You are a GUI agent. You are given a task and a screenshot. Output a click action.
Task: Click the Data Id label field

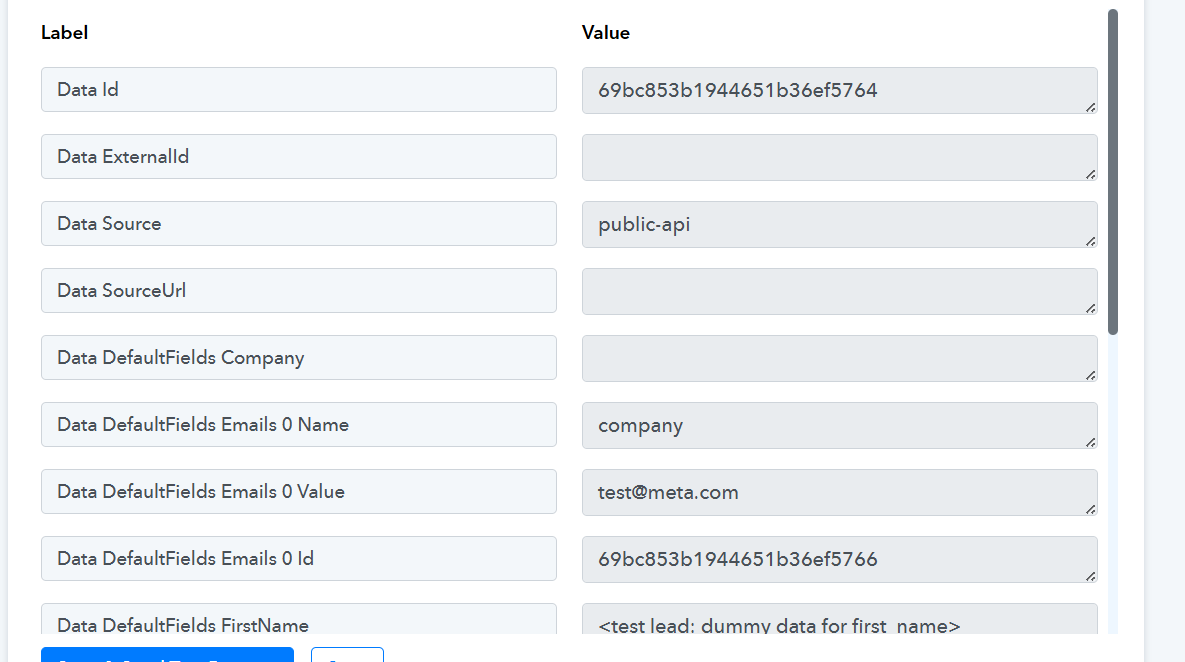pyautogui.click(x=298, y=90)
